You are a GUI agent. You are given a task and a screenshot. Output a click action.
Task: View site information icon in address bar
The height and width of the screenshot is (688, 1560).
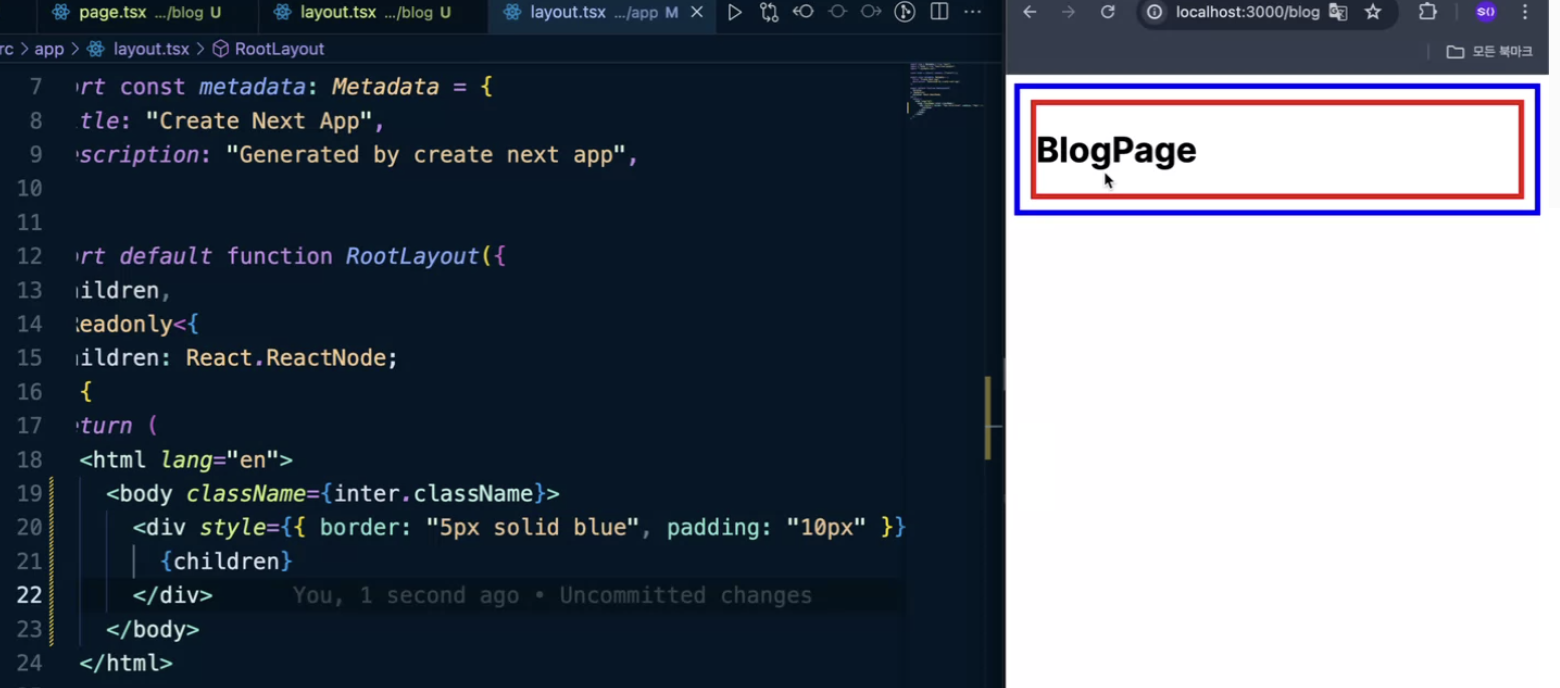click(x=1155, y=12)
